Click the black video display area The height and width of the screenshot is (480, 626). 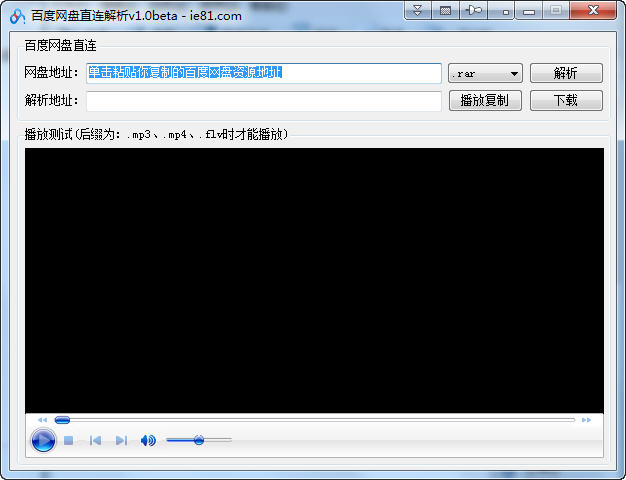tap(314, 280)
